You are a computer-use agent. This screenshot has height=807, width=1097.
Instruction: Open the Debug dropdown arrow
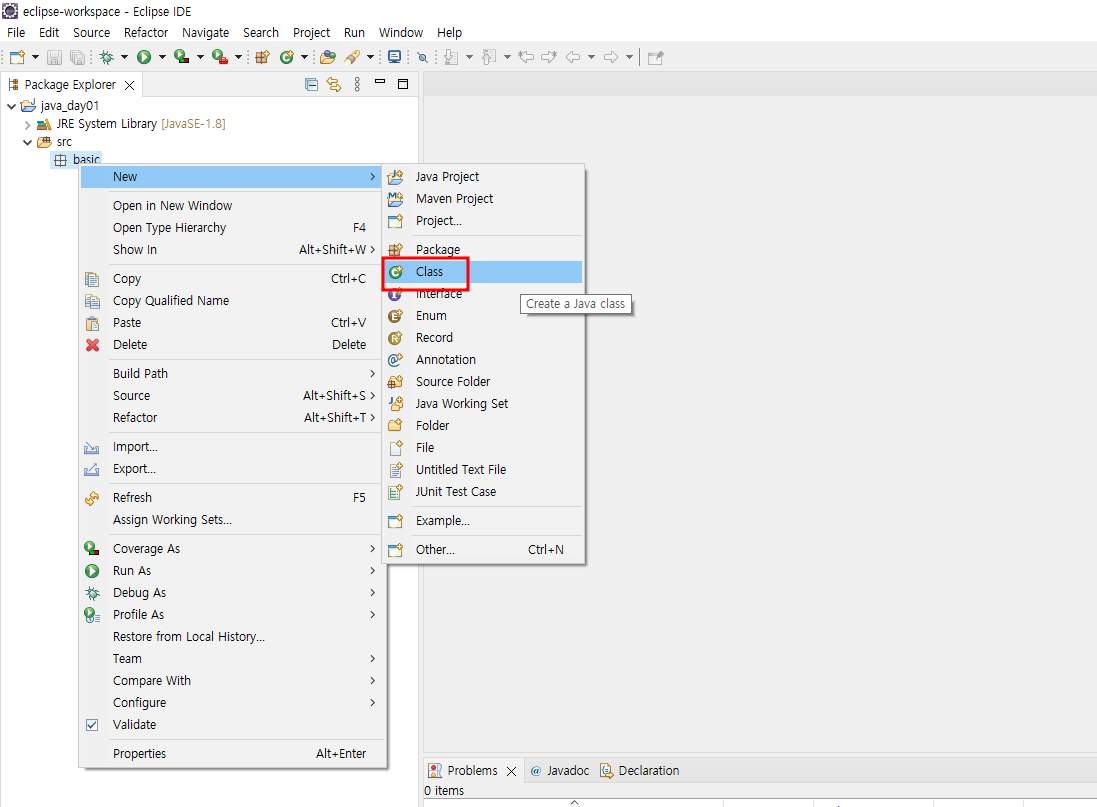[x=124, y=57]
